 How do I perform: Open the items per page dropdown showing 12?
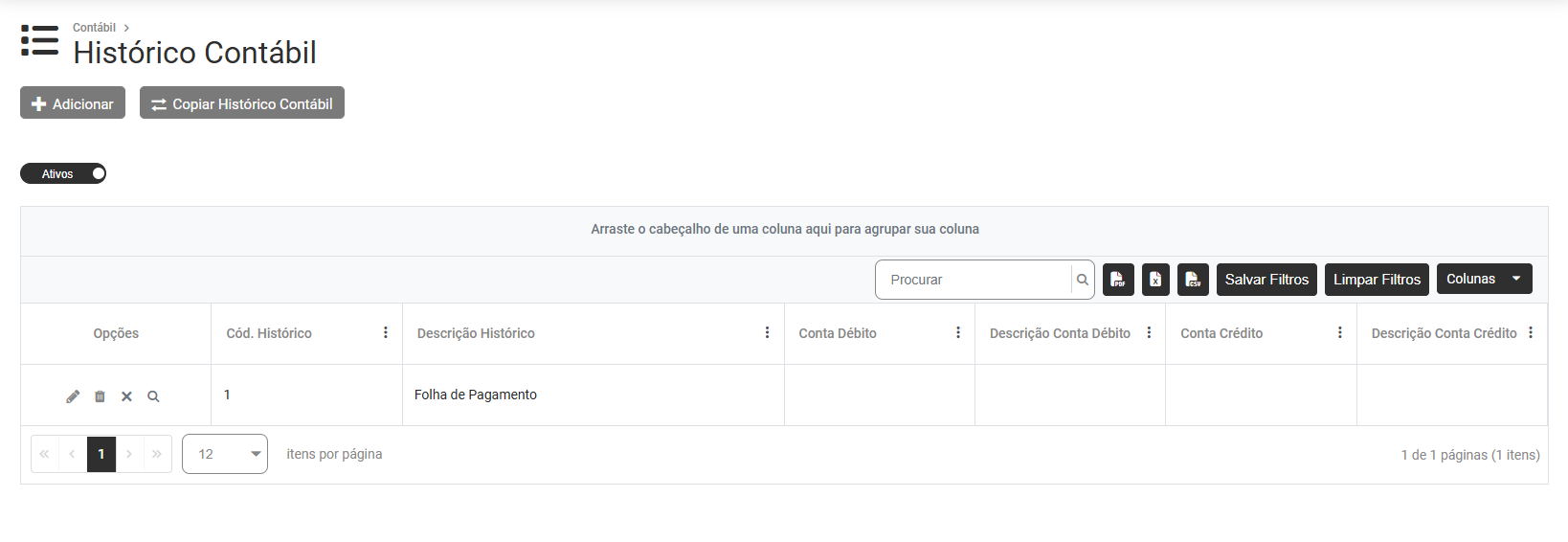click(x=225, y=454)
